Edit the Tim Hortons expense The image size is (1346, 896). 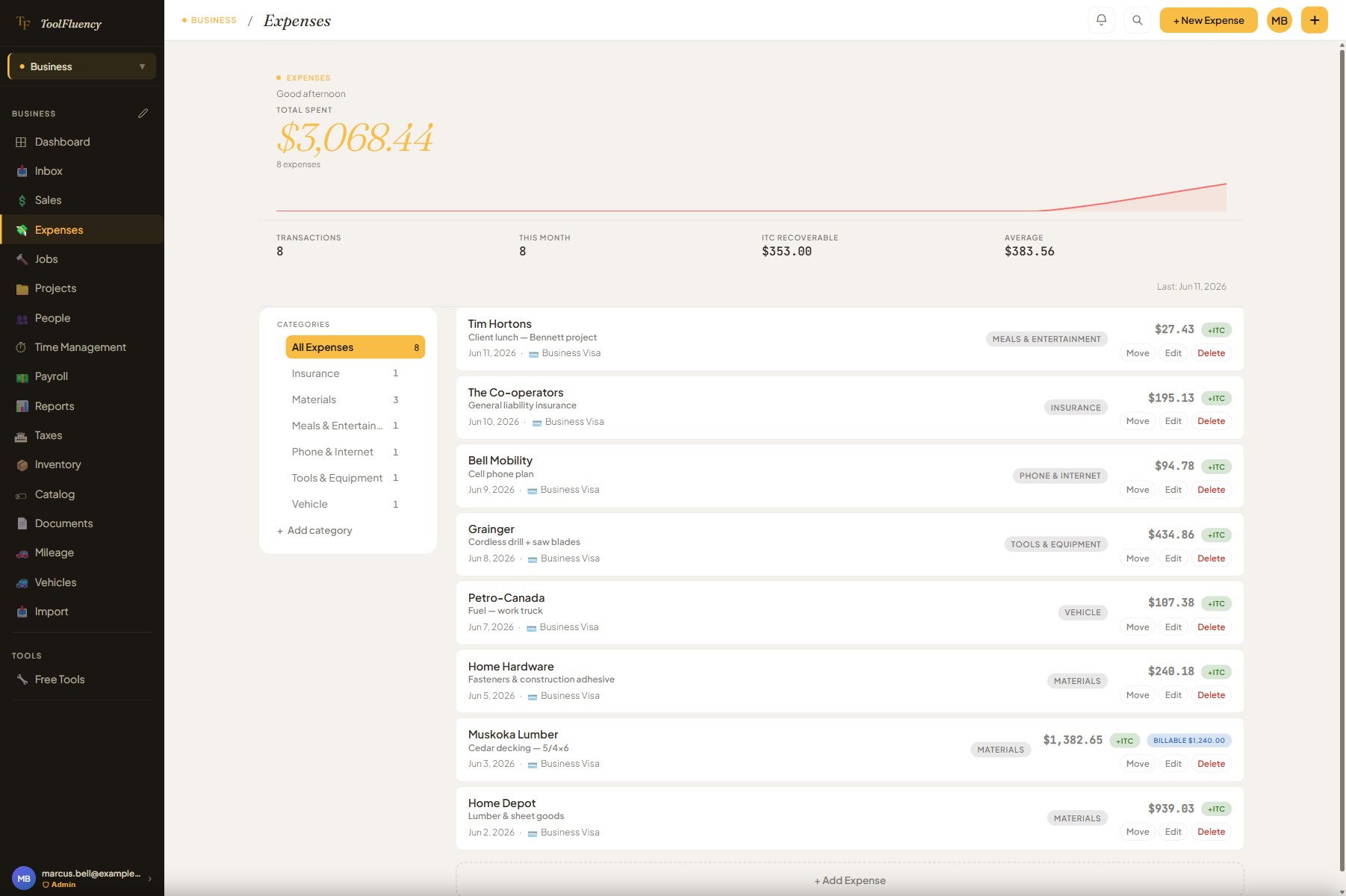coord(1173,353)
